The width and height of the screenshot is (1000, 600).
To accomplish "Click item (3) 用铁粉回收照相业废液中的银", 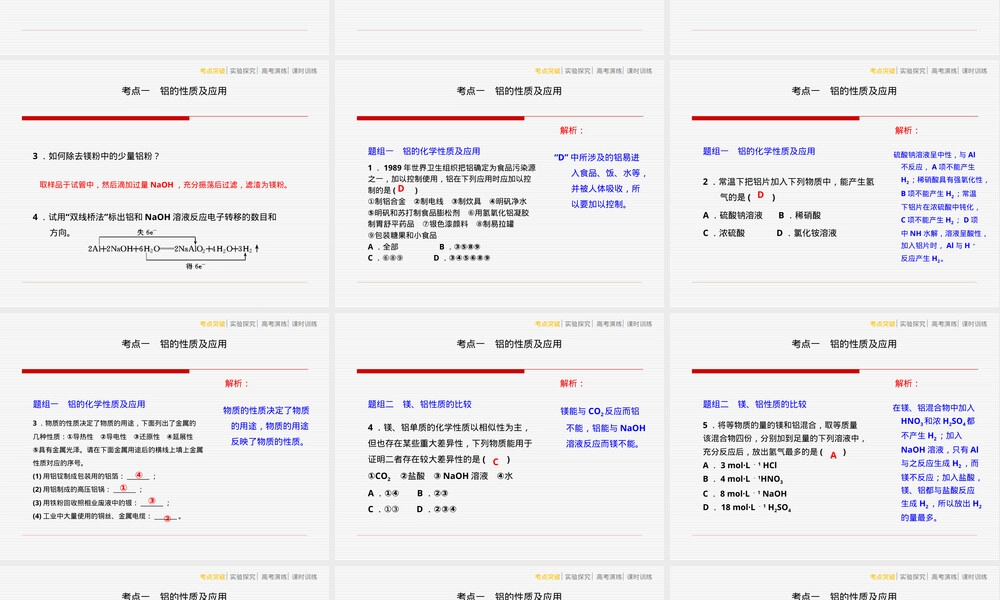I will click(101, 503).
